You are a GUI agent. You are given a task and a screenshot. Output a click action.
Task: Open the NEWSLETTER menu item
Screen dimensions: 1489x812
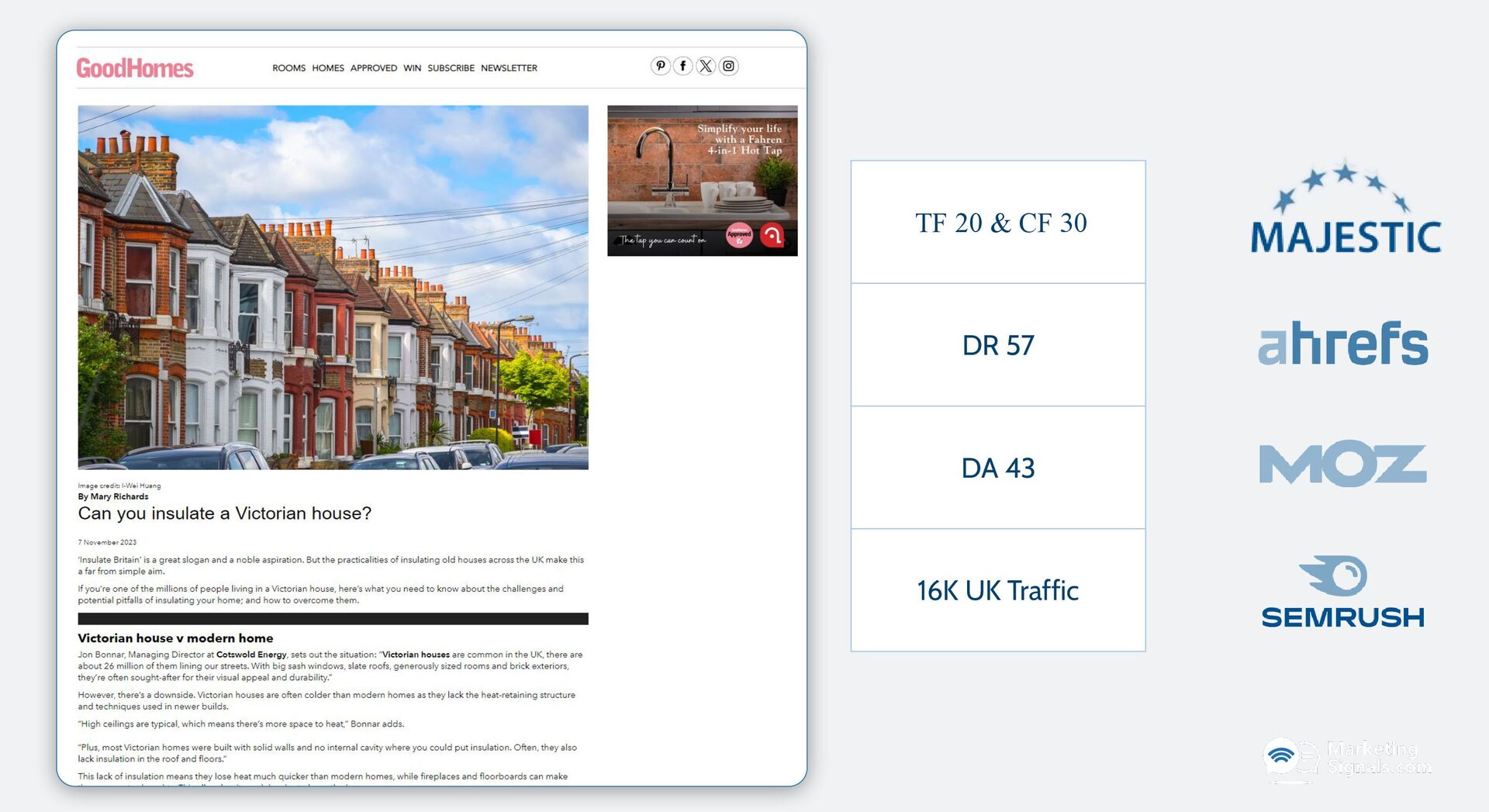pos(509,68)
